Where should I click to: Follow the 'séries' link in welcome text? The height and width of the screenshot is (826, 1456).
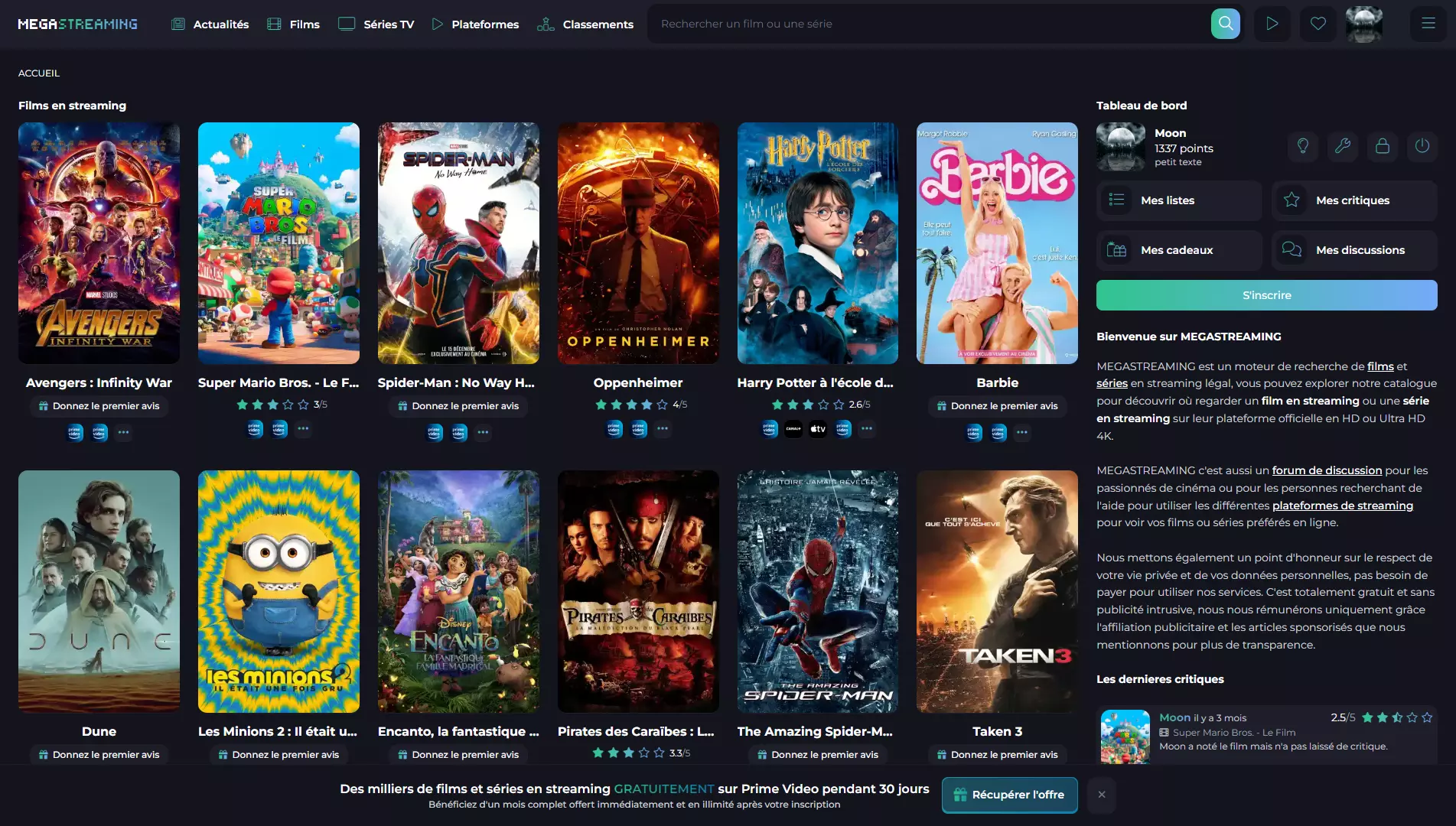[x=1112, y=383]
